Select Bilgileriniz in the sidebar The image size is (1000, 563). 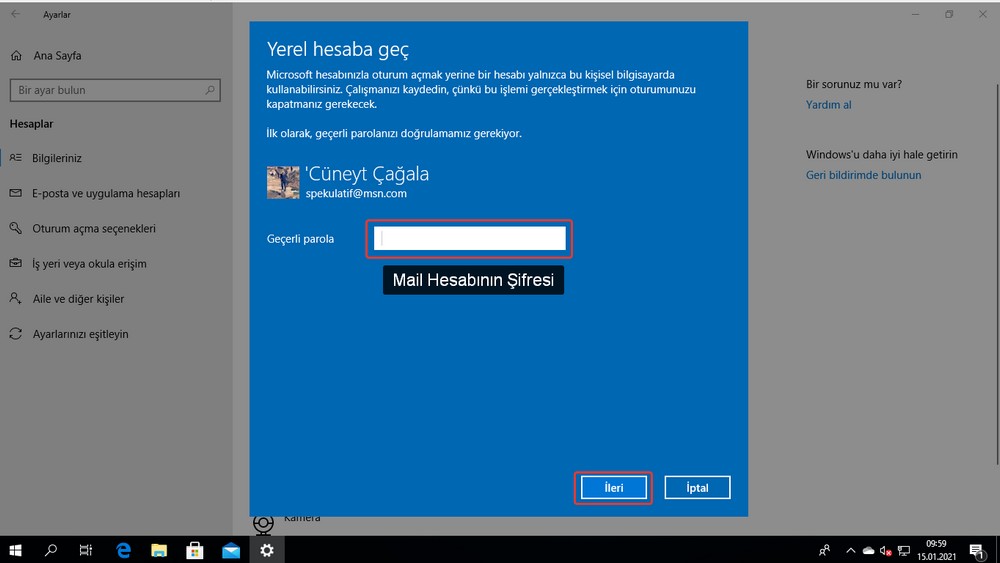coord(57,158)
